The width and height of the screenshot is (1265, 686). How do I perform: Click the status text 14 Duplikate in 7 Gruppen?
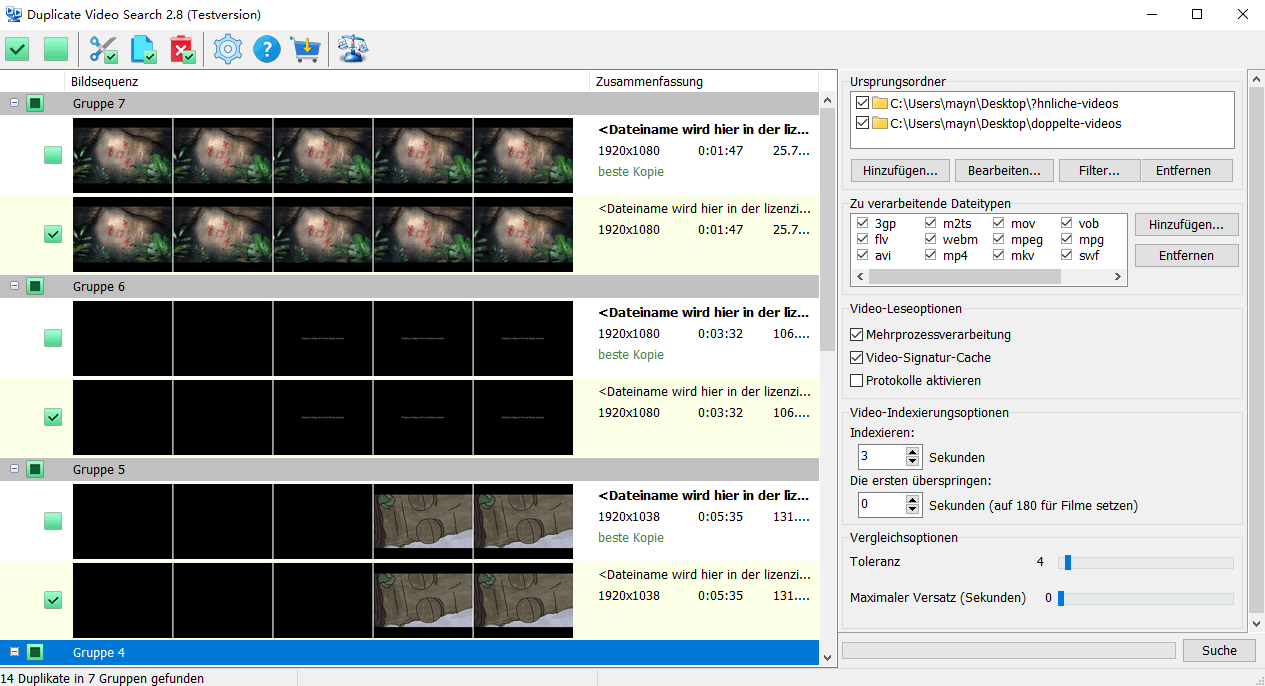pyautogui.click(x=102, y=678)
